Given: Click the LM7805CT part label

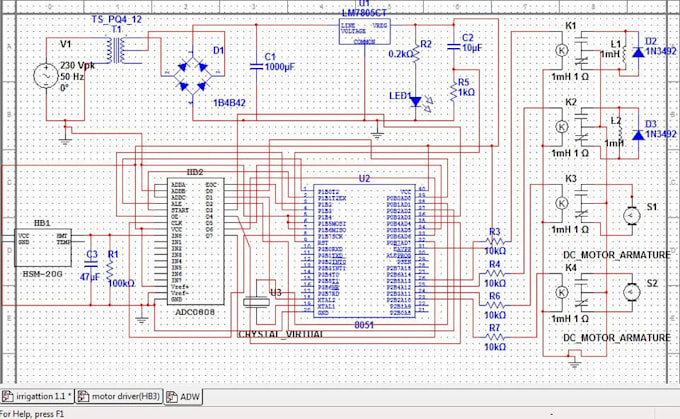Looking at the screenshot, I should click(364, 13).
